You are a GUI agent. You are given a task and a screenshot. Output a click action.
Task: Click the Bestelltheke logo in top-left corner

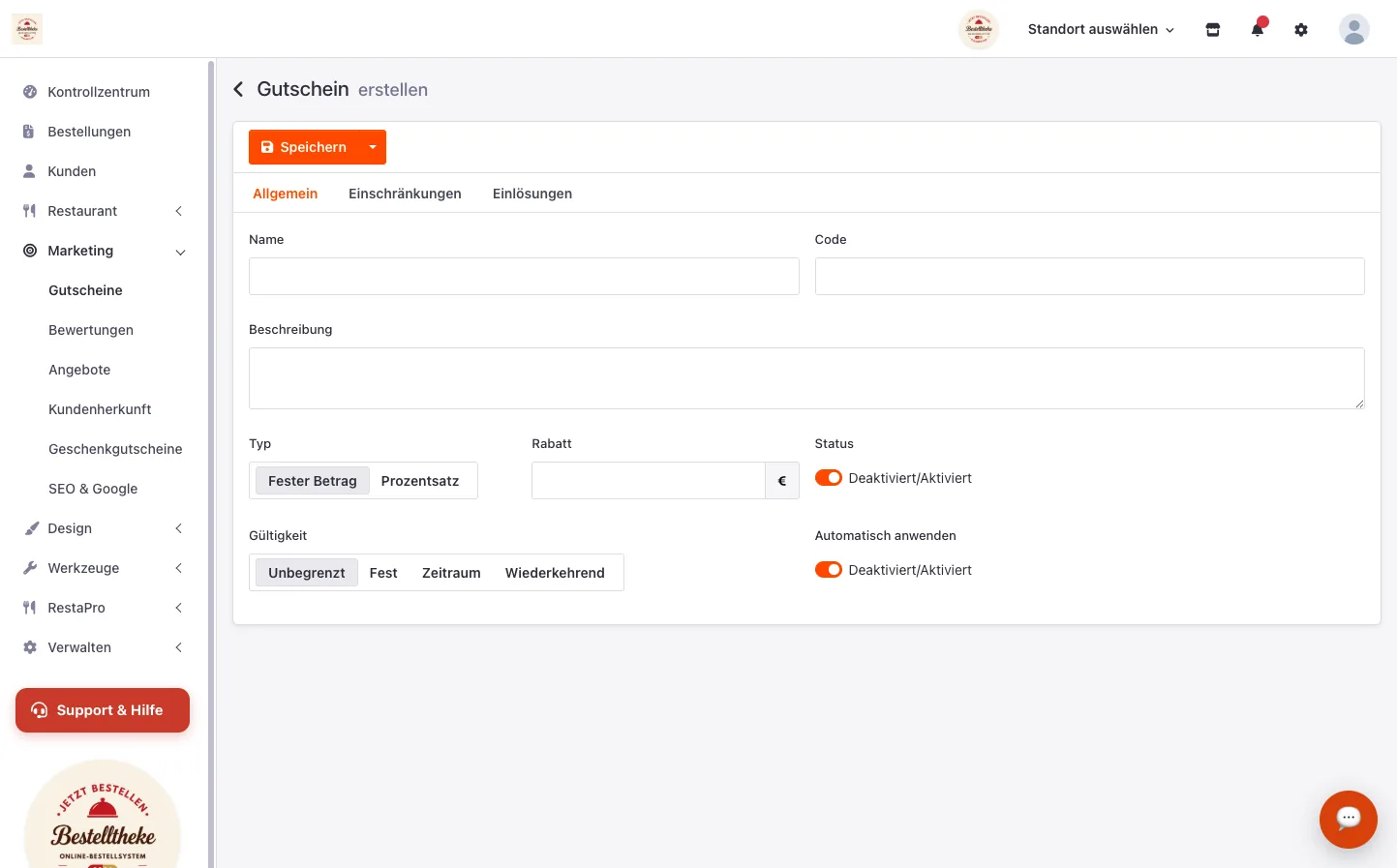[27, 29]
